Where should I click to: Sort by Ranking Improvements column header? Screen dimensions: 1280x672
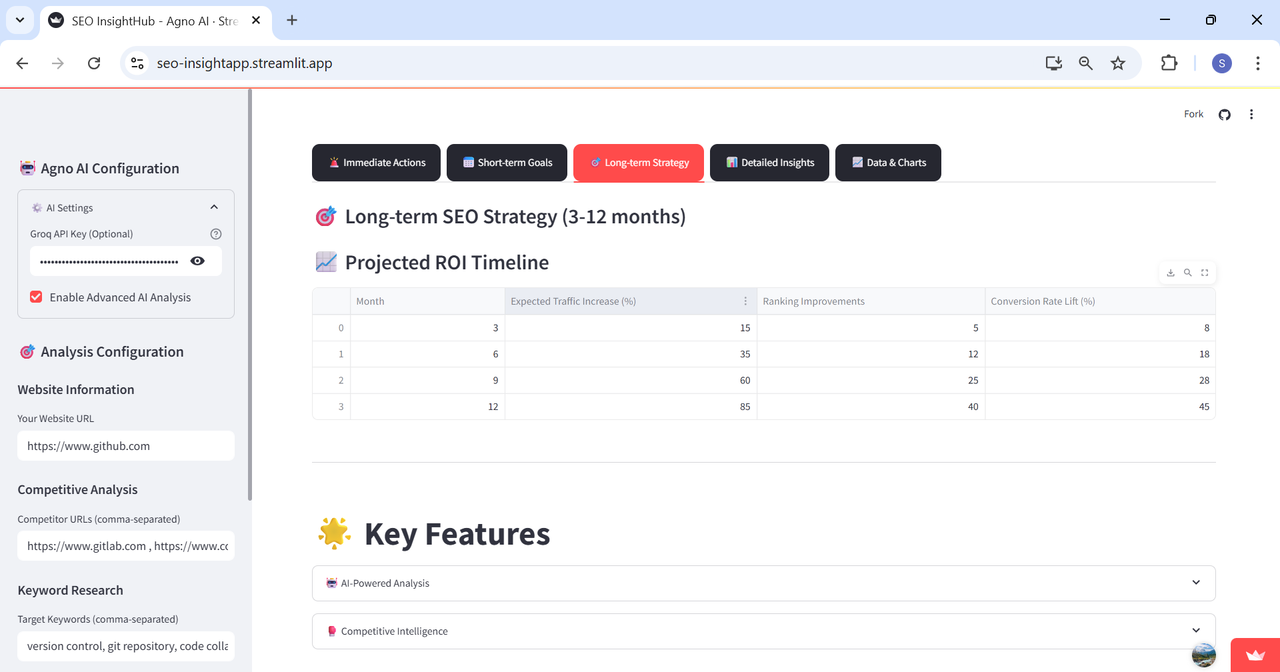[x=870, y=301]
